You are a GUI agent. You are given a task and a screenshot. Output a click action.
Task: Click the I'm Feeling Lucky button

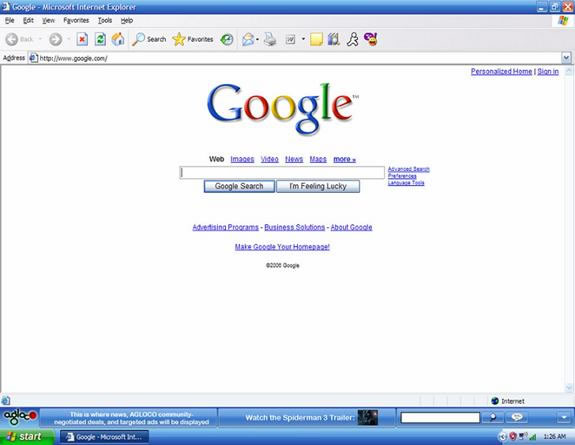coord(318,186)
